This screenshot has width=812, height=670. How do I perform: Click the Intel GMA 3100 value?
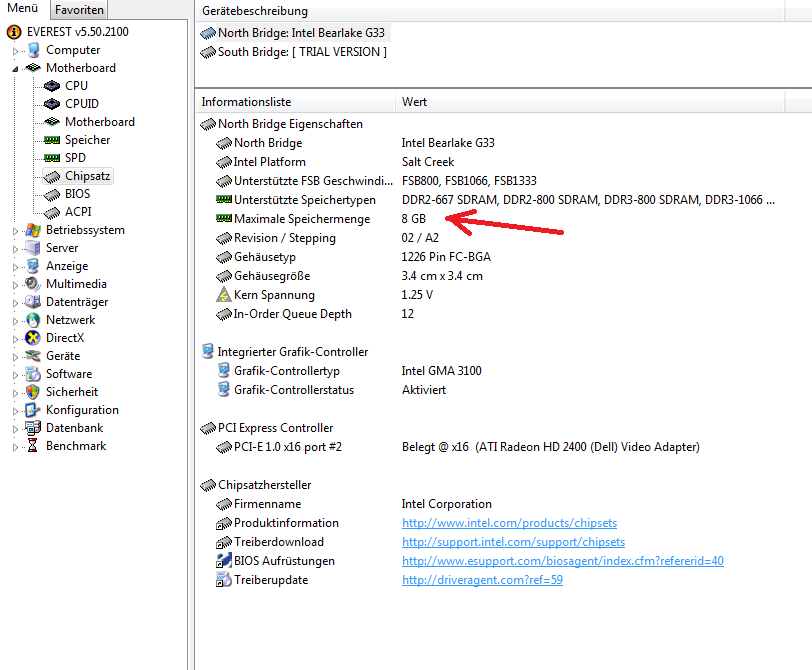click(x=441, y=371)
